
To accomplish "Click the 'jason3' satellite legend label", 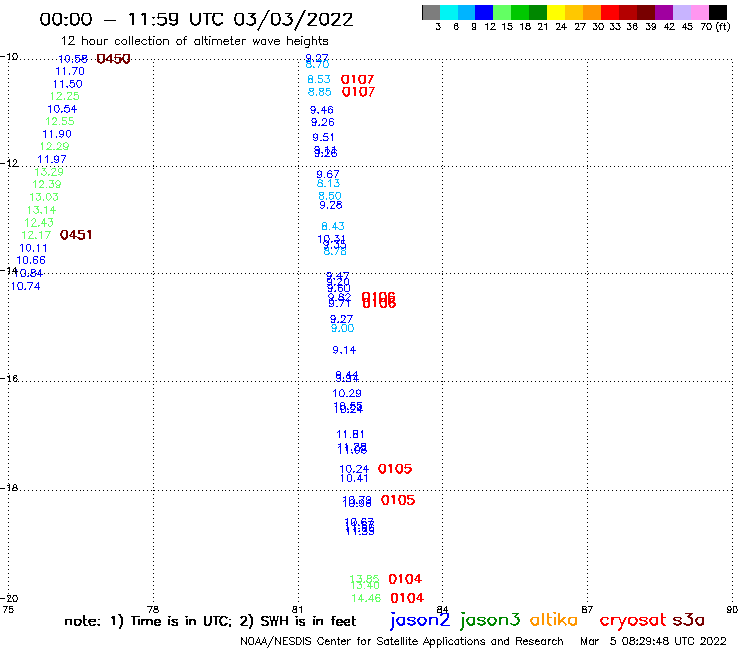I will coord(490,620).
